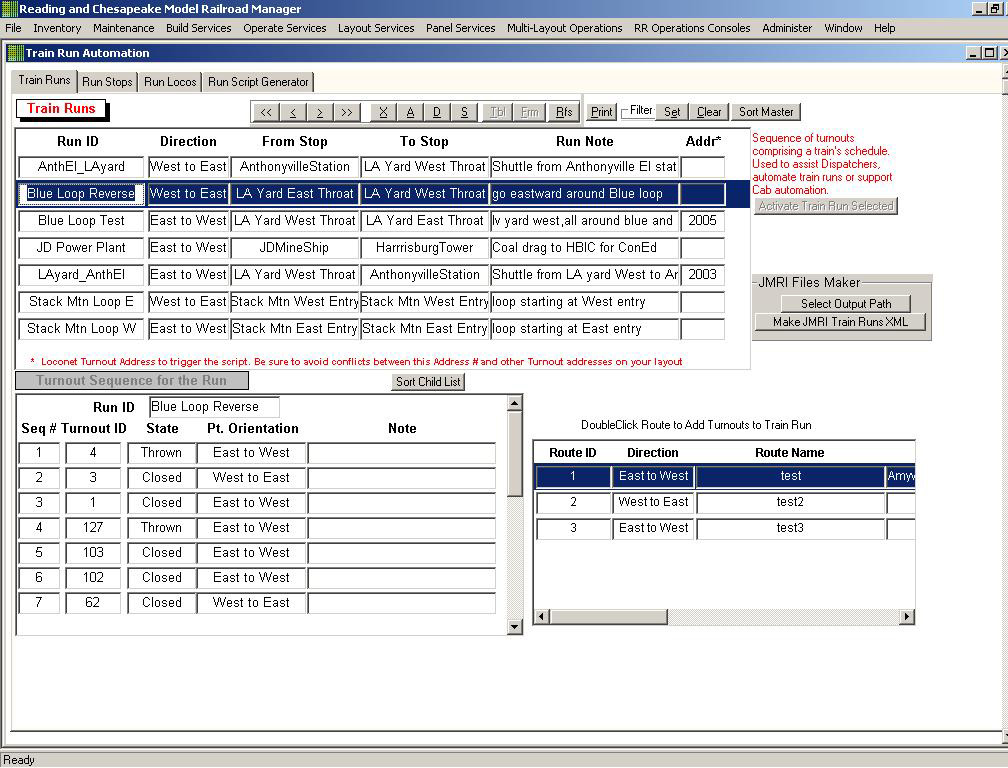Viewport: 1008px width, 768px height.
Task: Switch to the Run Stops tab
Action: [107, 82]
